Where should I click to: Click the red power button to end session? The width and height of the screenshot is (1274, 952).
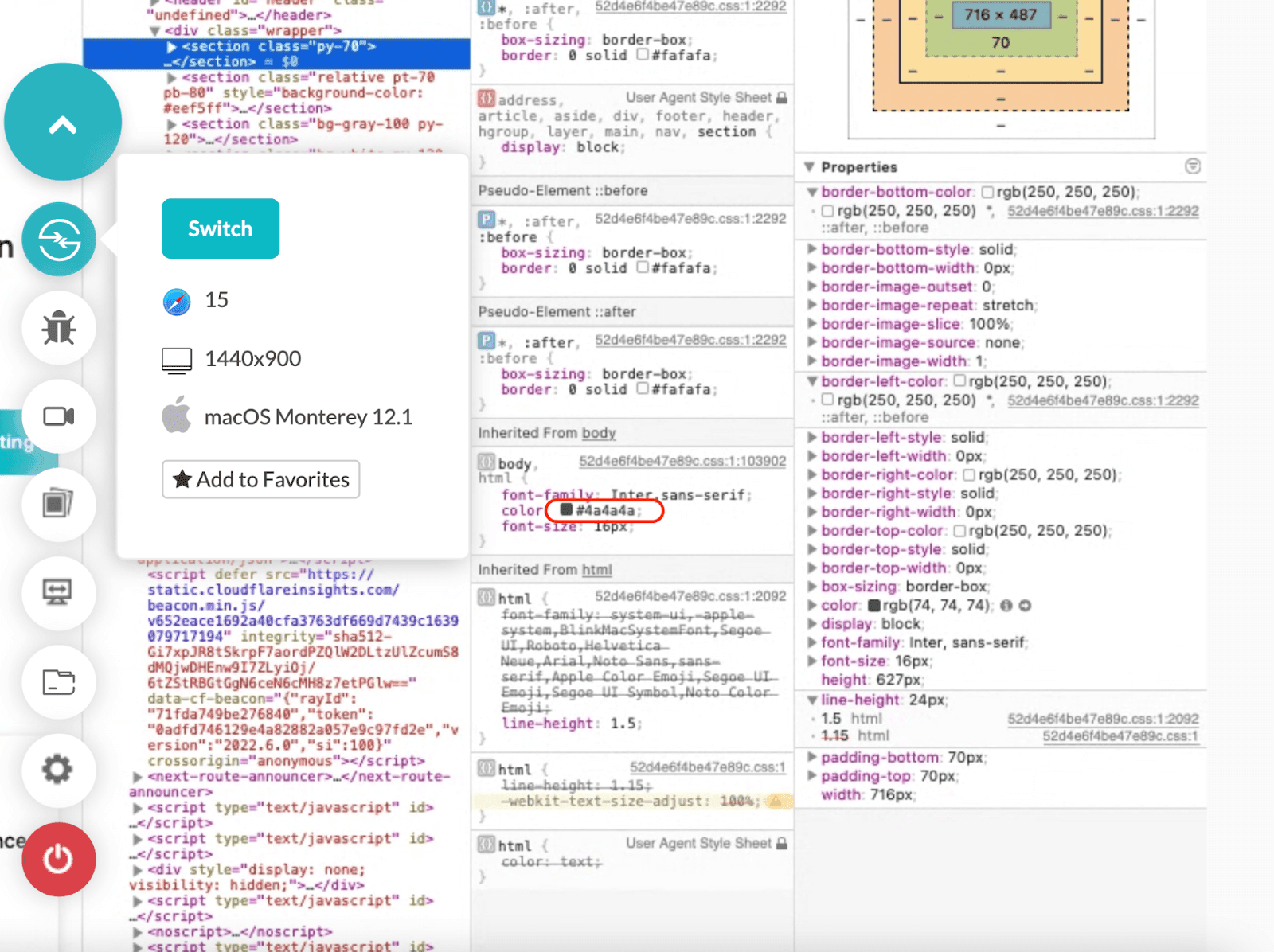(60, 859)
